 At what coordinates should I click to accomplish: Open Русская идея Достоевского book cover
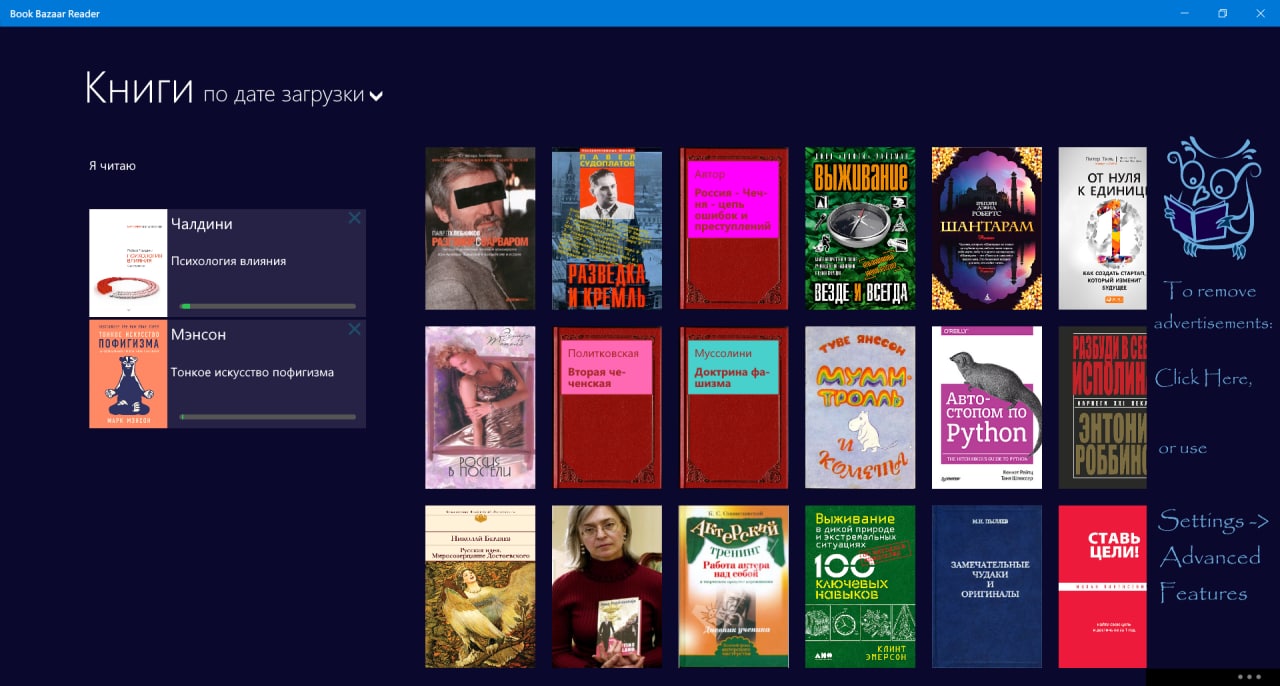pyautogui.click(x=480, y=586)
